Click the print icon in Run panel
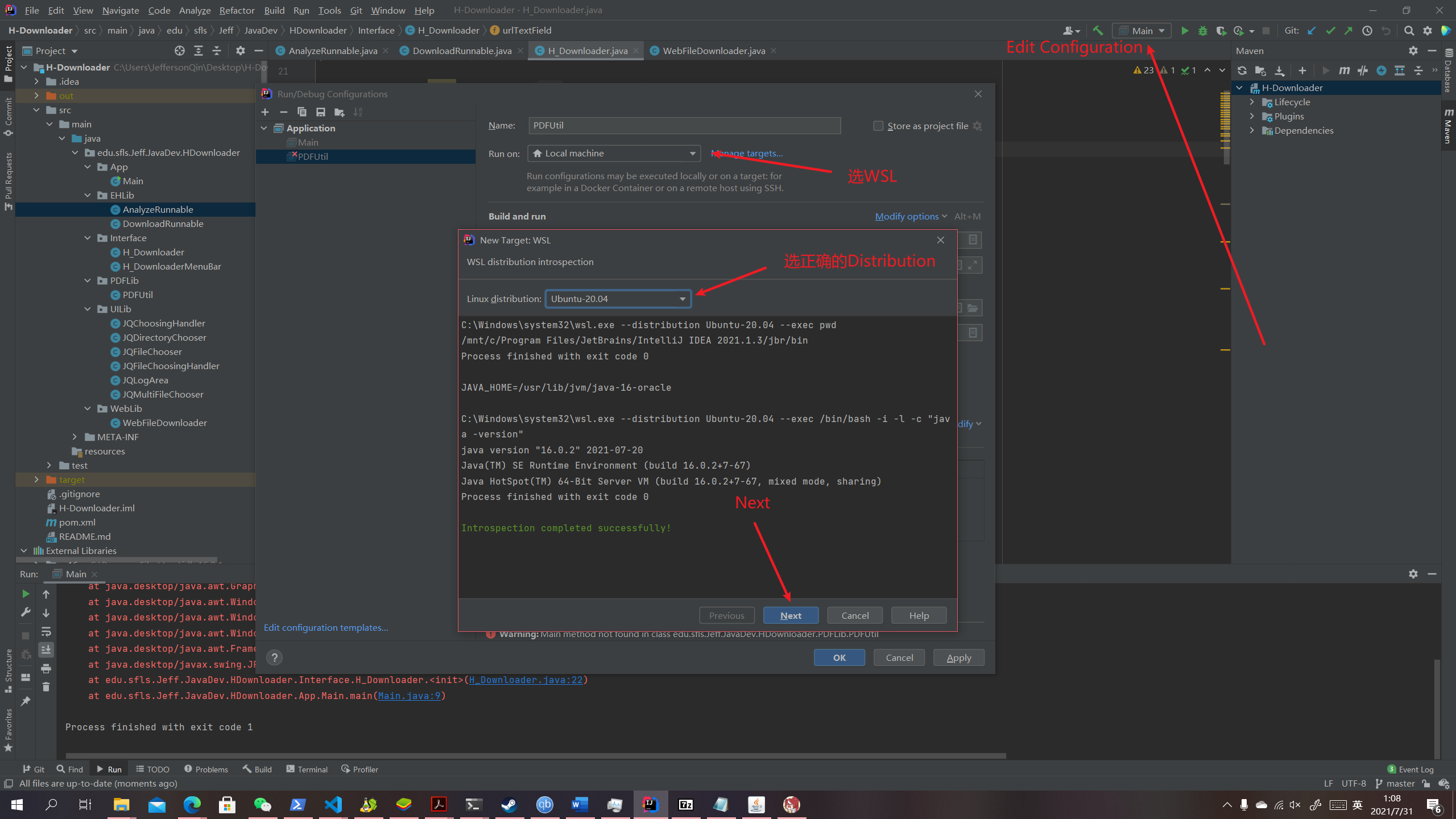The height and width of the screenshot is (819, 1456). point(46,668)
